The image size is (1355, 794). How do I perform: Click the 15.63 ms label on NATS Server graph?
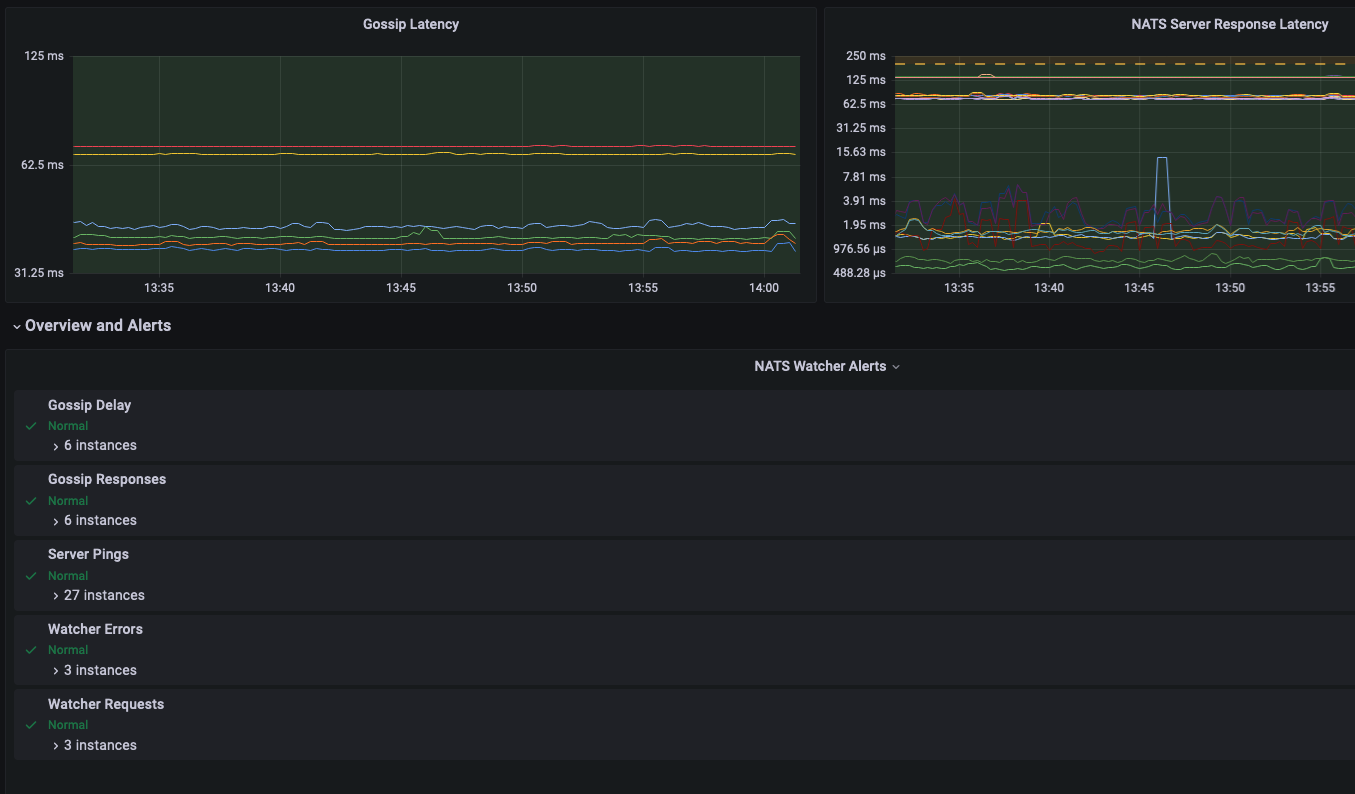pyautogui.click(x=862, y=152)
